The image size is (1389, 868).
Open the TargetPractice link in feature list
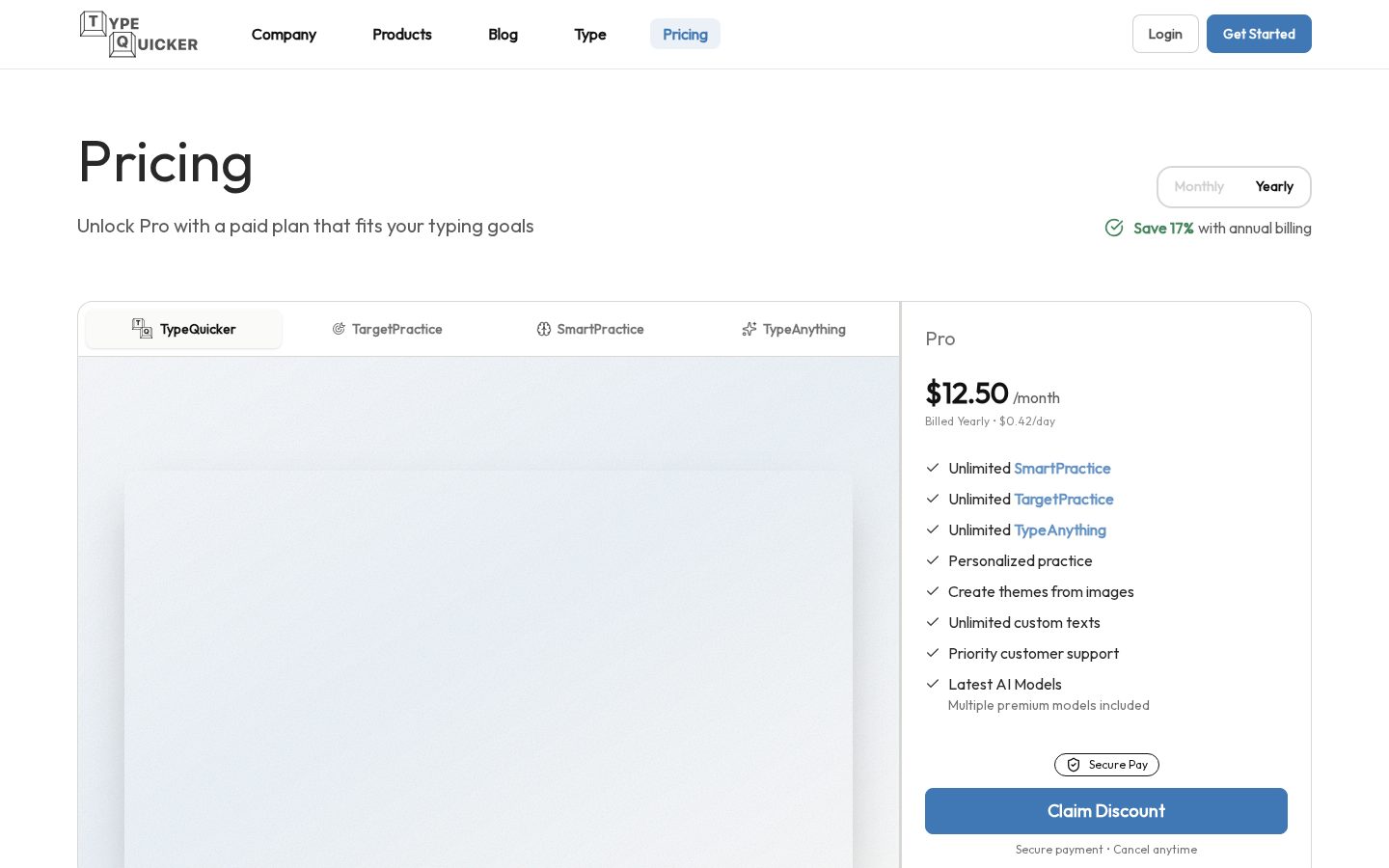(x=1064, y=500)
